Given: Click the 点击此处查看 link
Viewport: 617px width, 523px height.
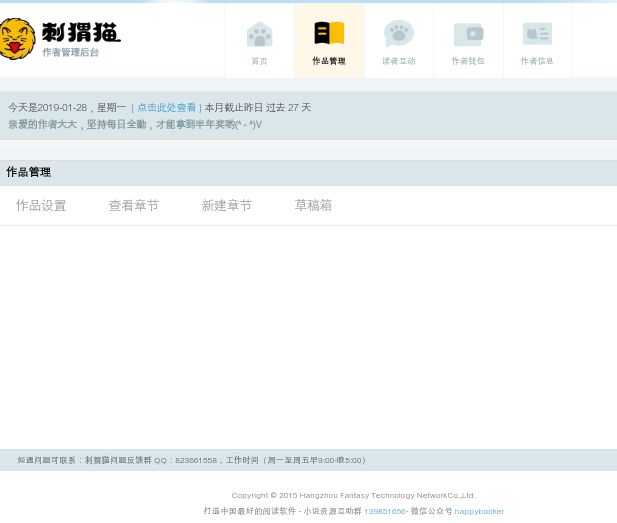Looking at the screenshot, I should point(166,107).
